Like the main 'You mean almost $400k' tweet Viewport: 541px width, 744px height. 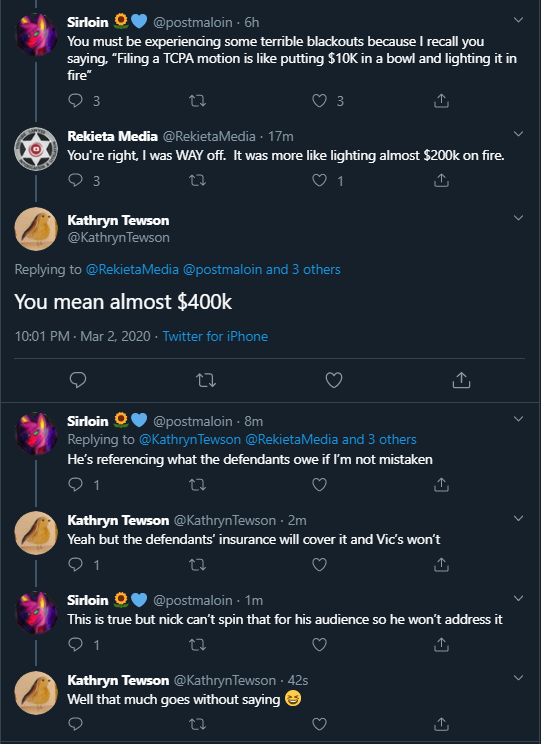[334, 380]
